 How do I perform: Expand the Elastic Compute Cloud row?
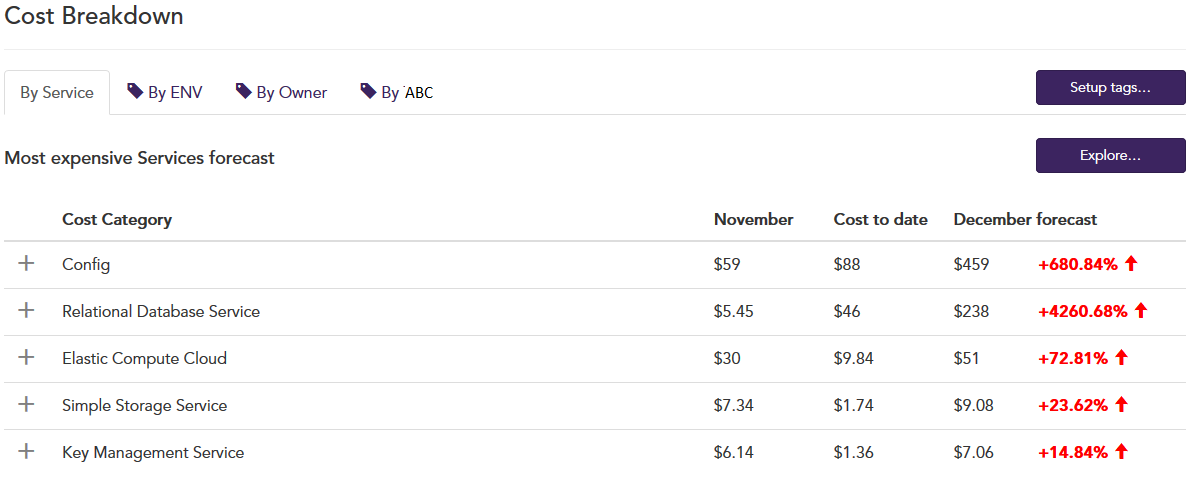click(27, 358)
